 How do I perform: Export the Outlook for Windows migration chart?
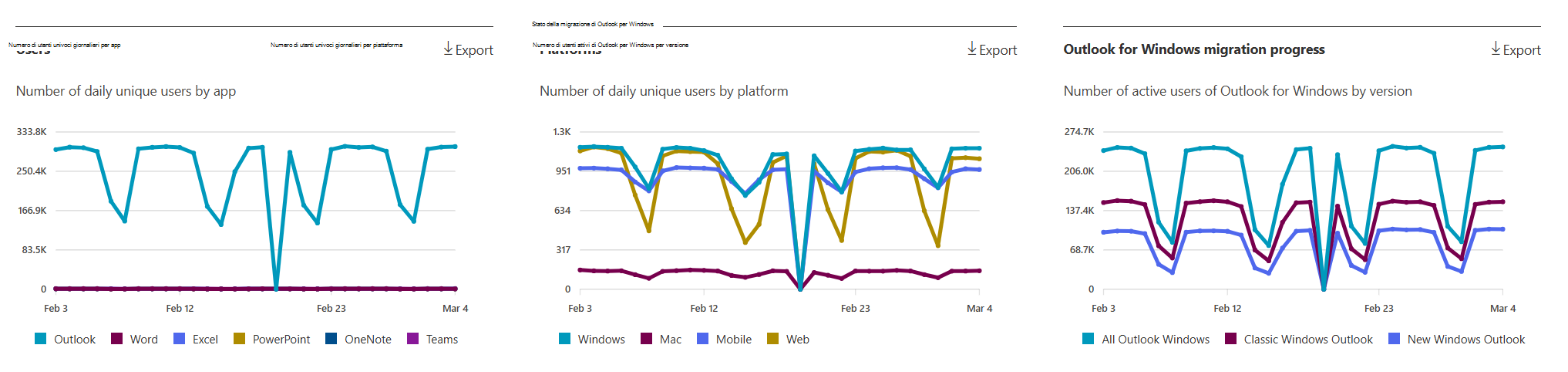click(x=1516, y=49)
